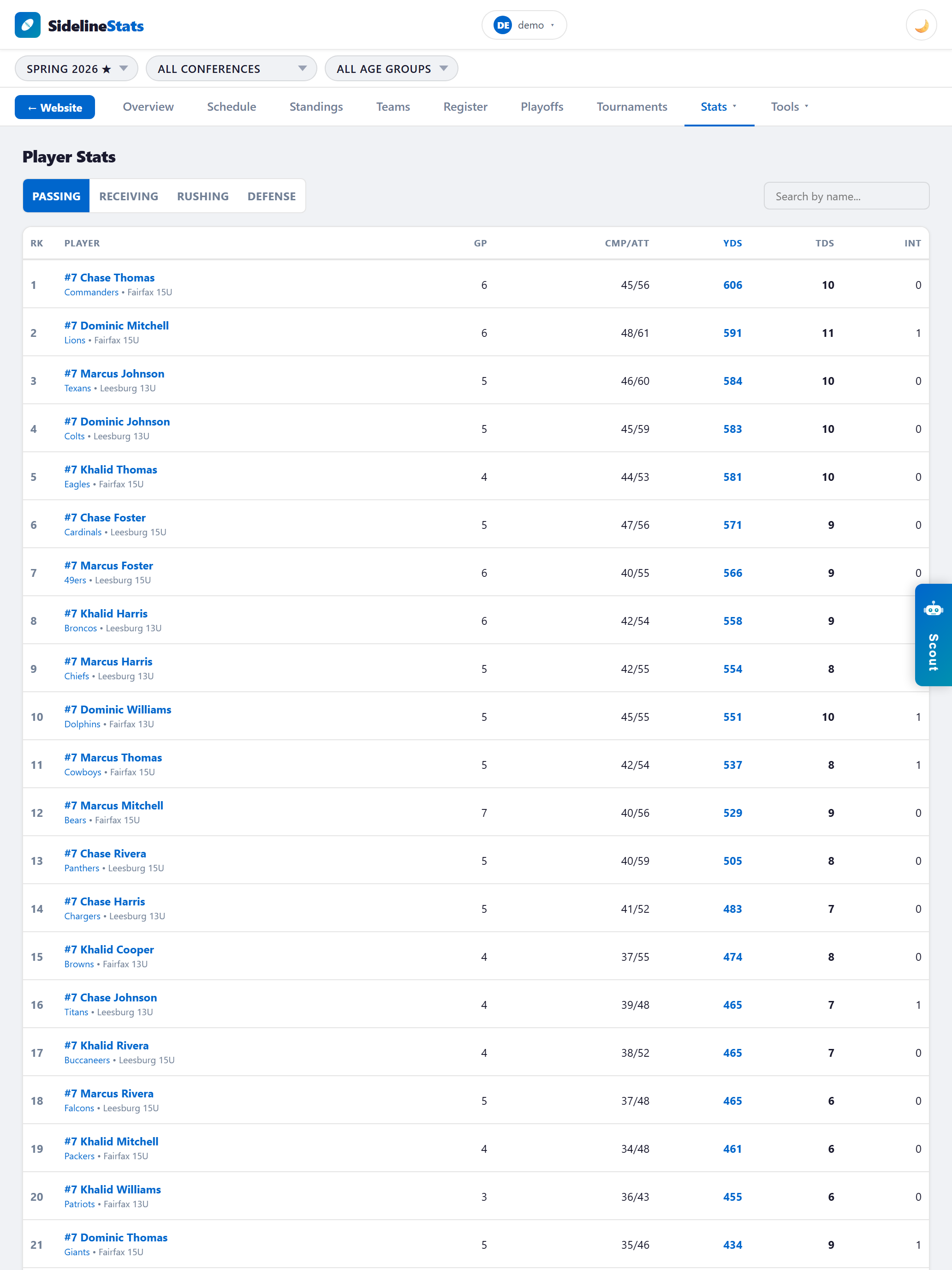This screenshot has width=952, height=1270.
Task: Open the Texans team link
Action: 77,388
